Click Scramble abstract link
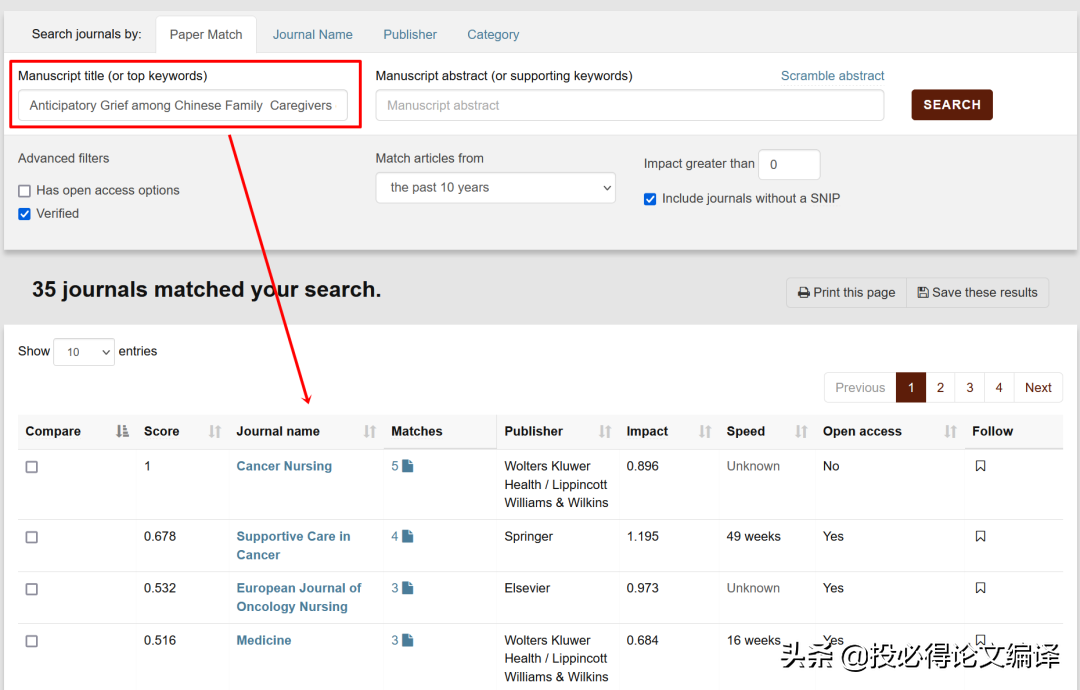 click(x=832, y=76)
